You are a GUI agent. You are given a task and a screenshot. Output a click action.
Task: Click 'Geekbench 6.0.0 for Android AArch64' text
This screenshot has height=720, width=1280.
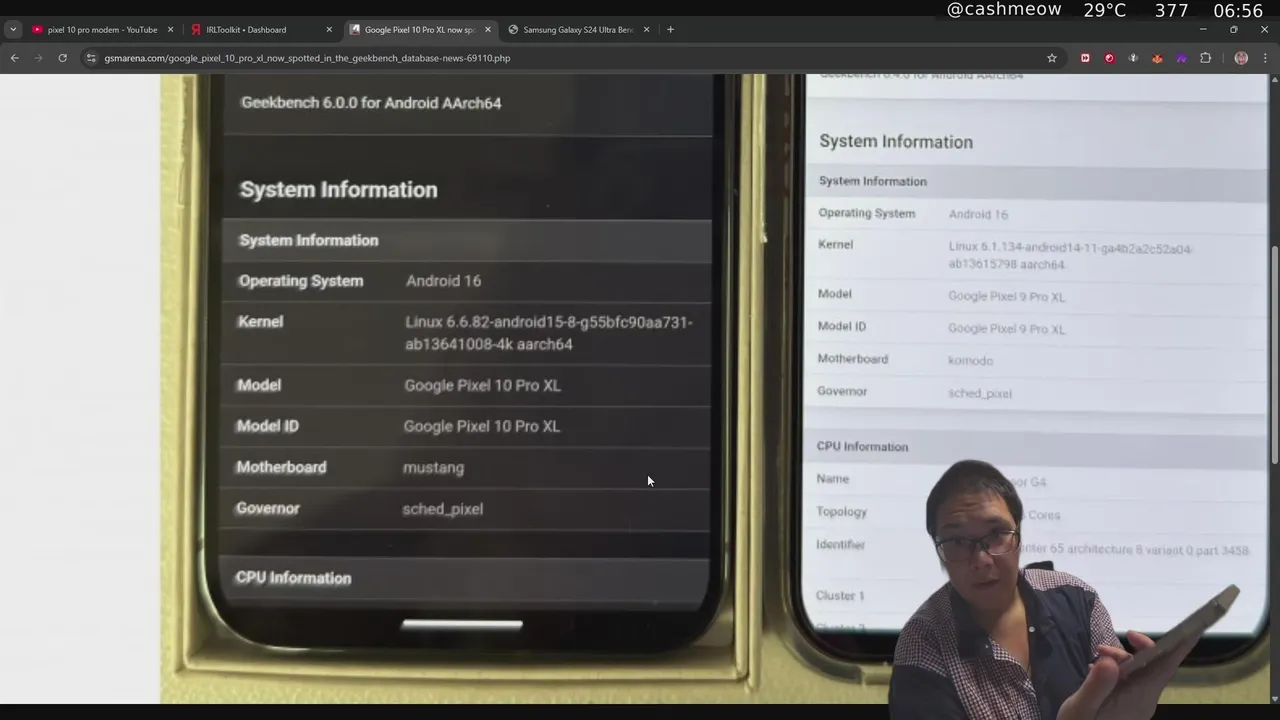tap(371, 103)
